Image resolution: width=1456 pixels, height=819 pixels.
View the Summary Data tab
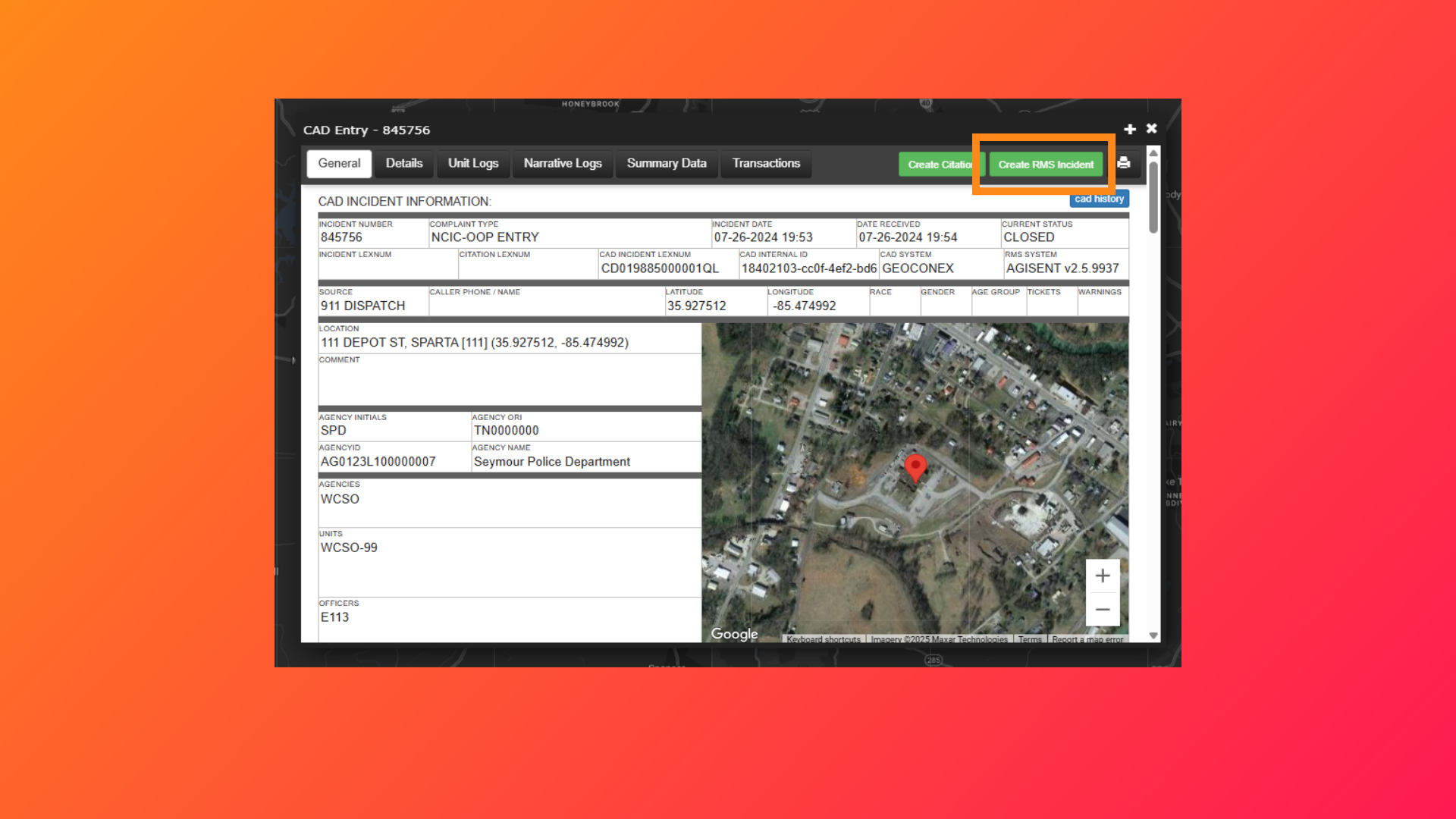(667, 164)
